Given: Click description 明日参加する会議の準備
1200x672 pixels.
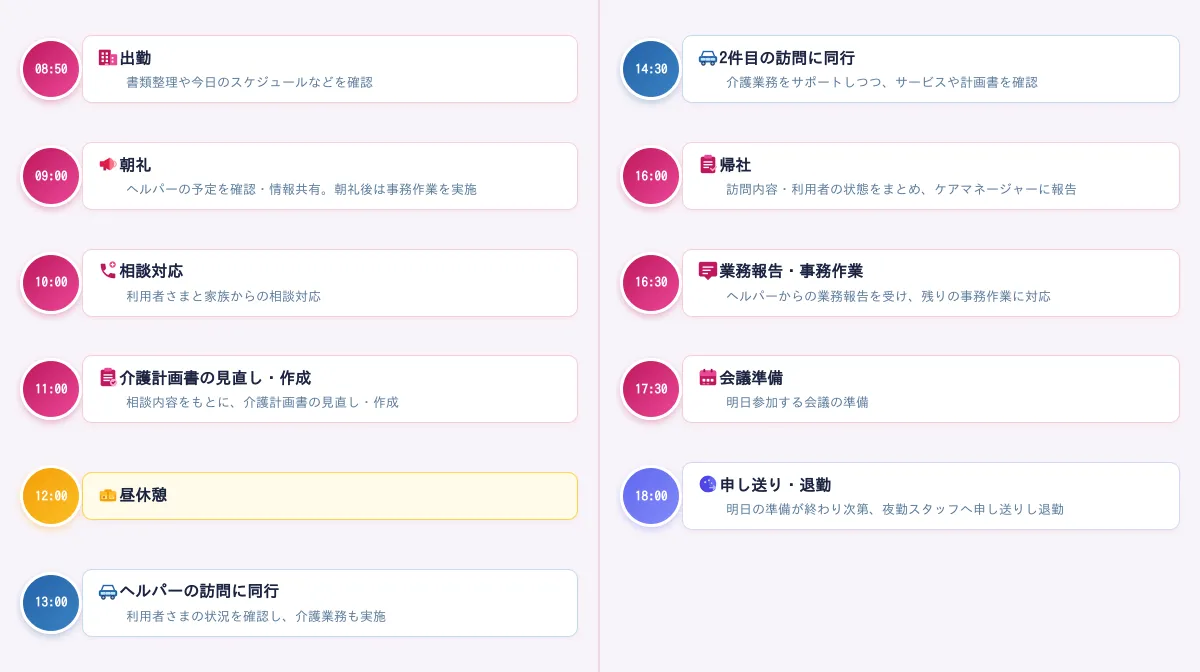Looking at the screenshot, I should tap(798, 402).
